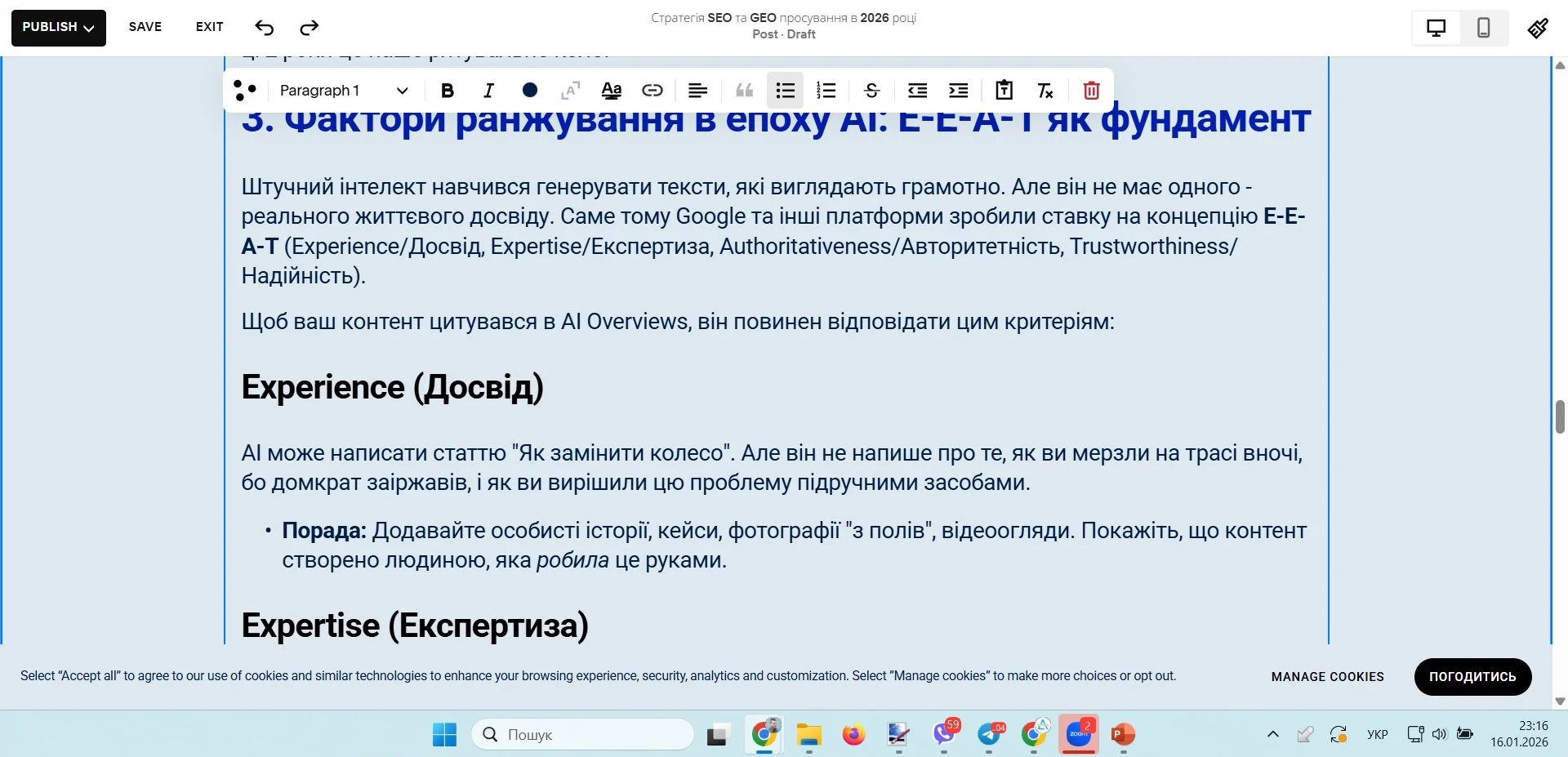The height and width of the screenshot is (757, 1568).
Task: Toggle the numbered list formatting
Action: [x=826, y=91]
